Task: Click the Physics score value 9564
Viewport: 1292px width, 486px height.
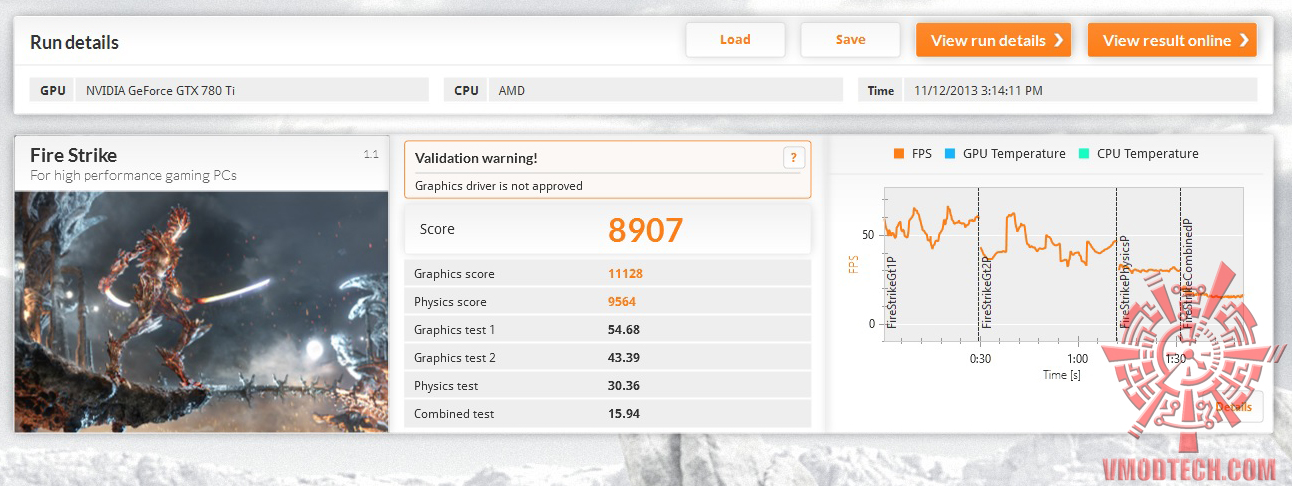Action: pos(622,302)
